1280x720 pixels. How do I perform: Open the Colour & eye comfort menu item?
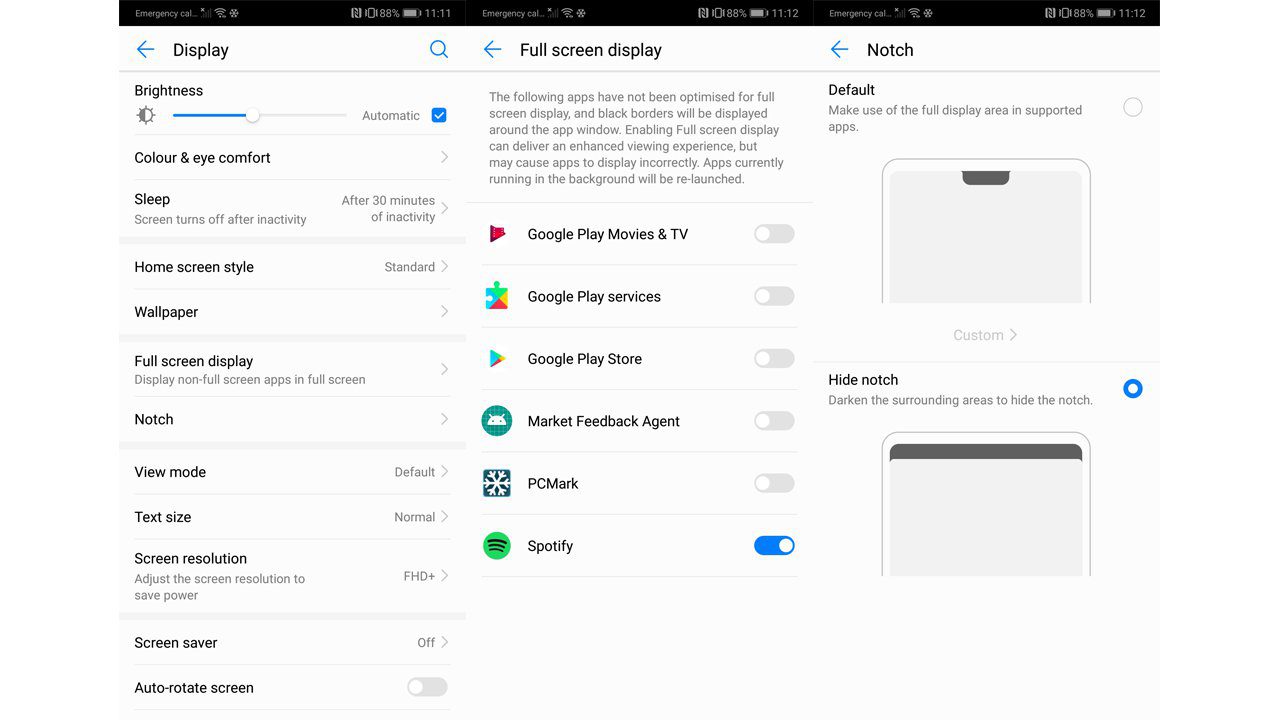[x=292, y=157]
